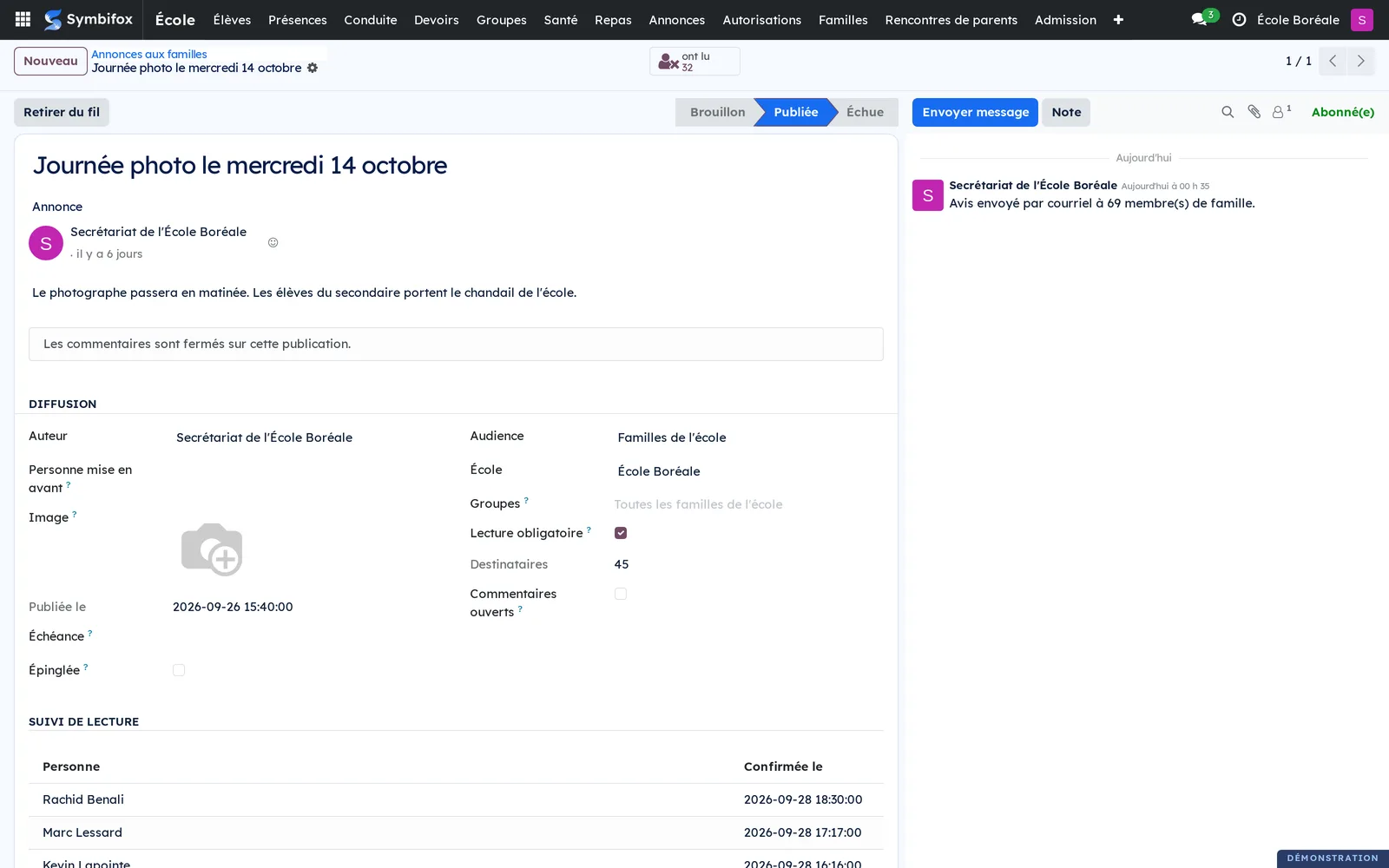Viewport: 1389px width, 868px height.
Task: Upload an image via camera placeholder
Action: click(212, 549)
